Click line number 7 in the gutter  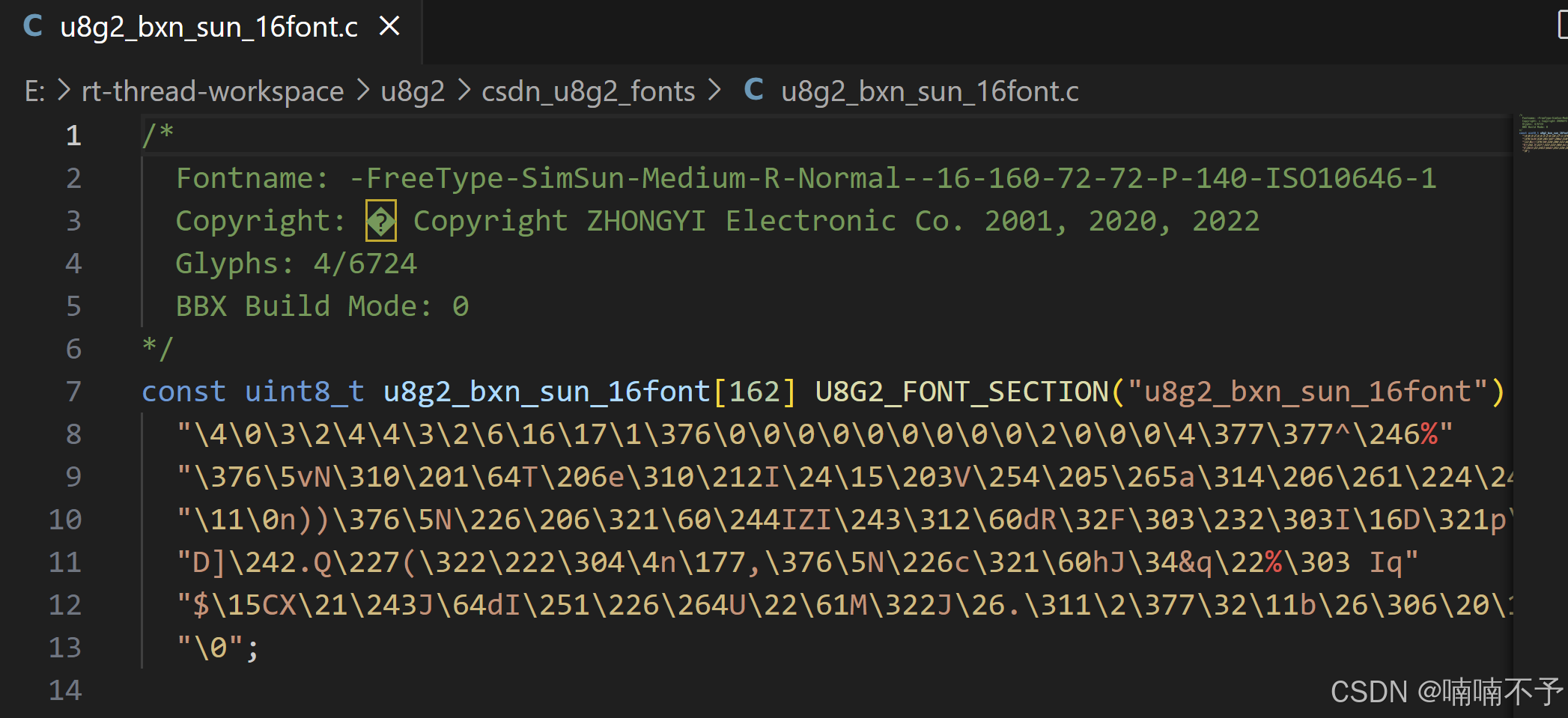coord(73,391)
